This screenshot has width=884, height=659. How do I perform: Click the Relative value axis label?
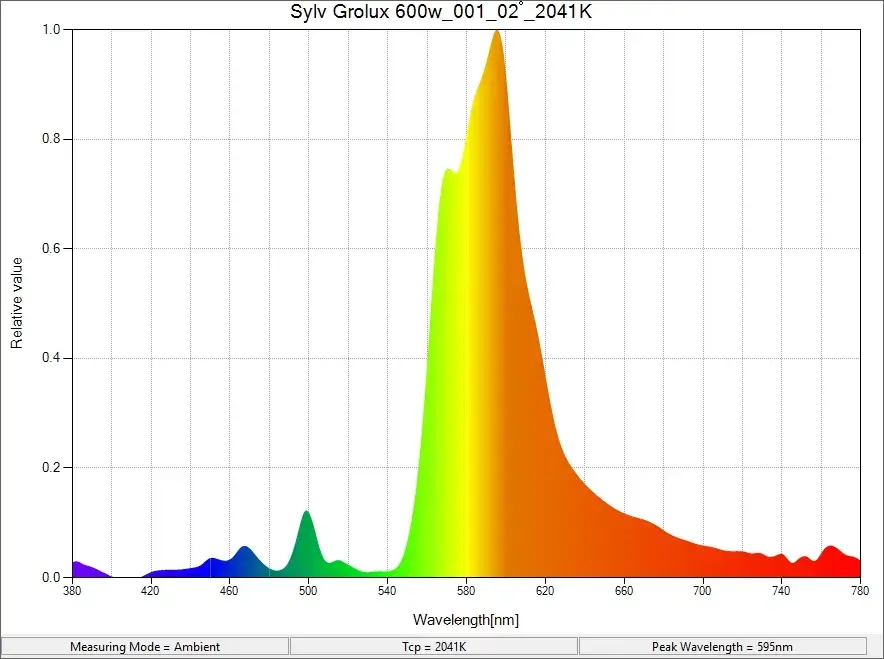tap(16, 303)
